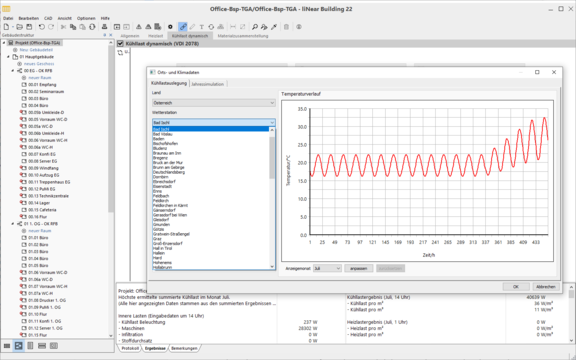The height and width of the screenshot is (360, 576).
Task: Open the Optionen menu
Action: coord(86,18)
